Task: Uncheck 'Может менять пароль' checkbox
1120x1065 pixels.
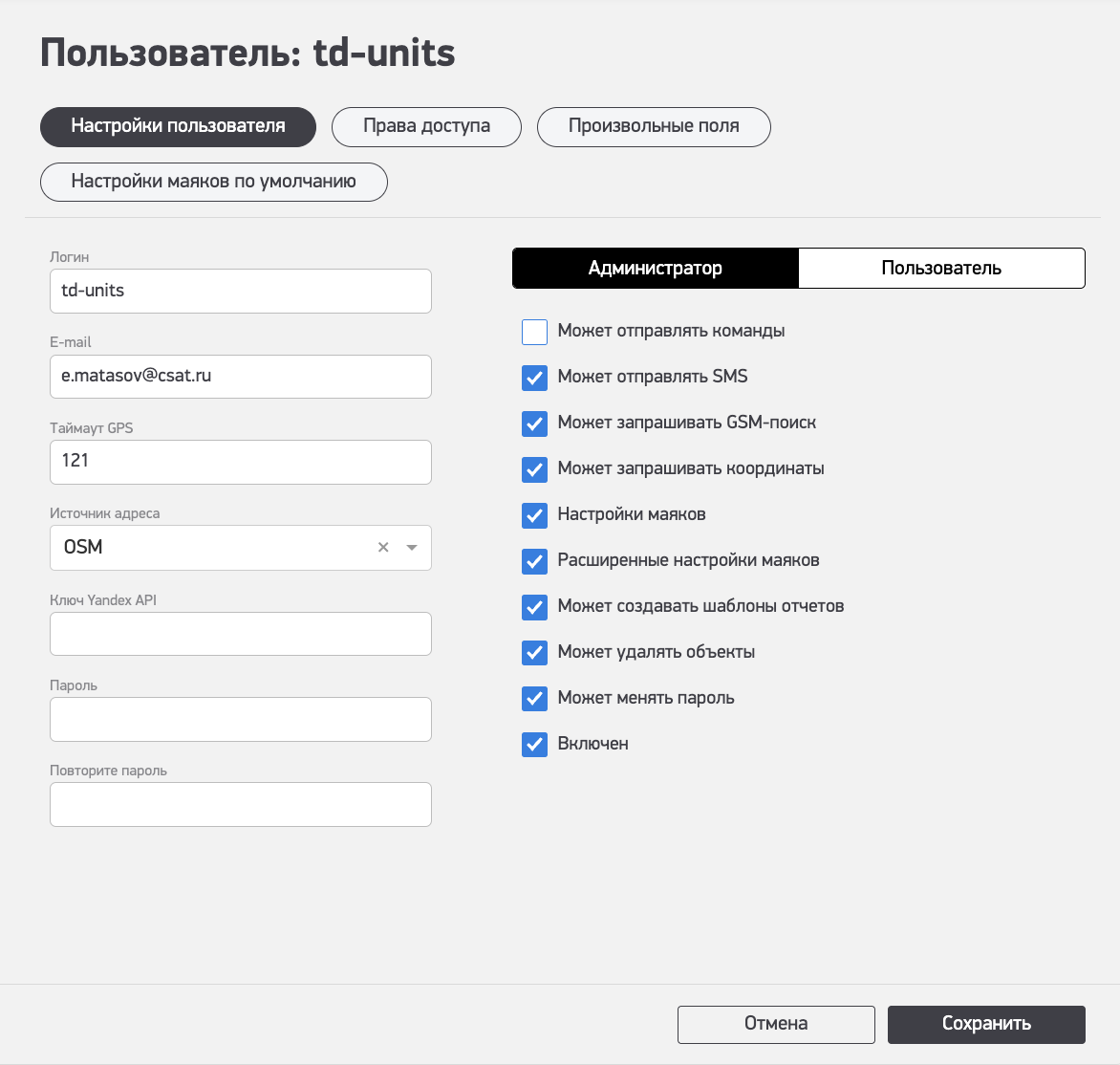Action: pos(534,699)
